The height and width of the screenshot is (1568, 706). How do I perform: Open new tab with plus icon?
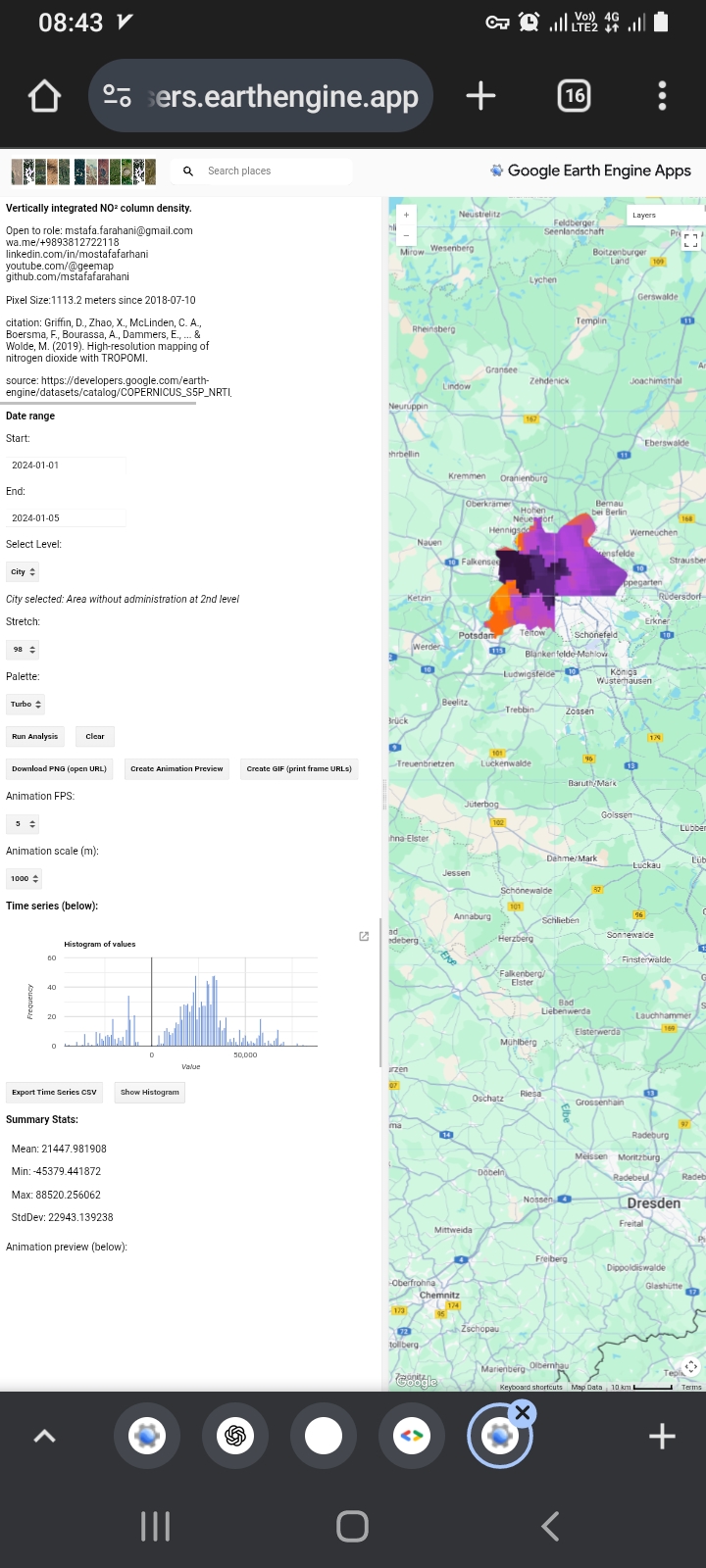click(480, 96)
